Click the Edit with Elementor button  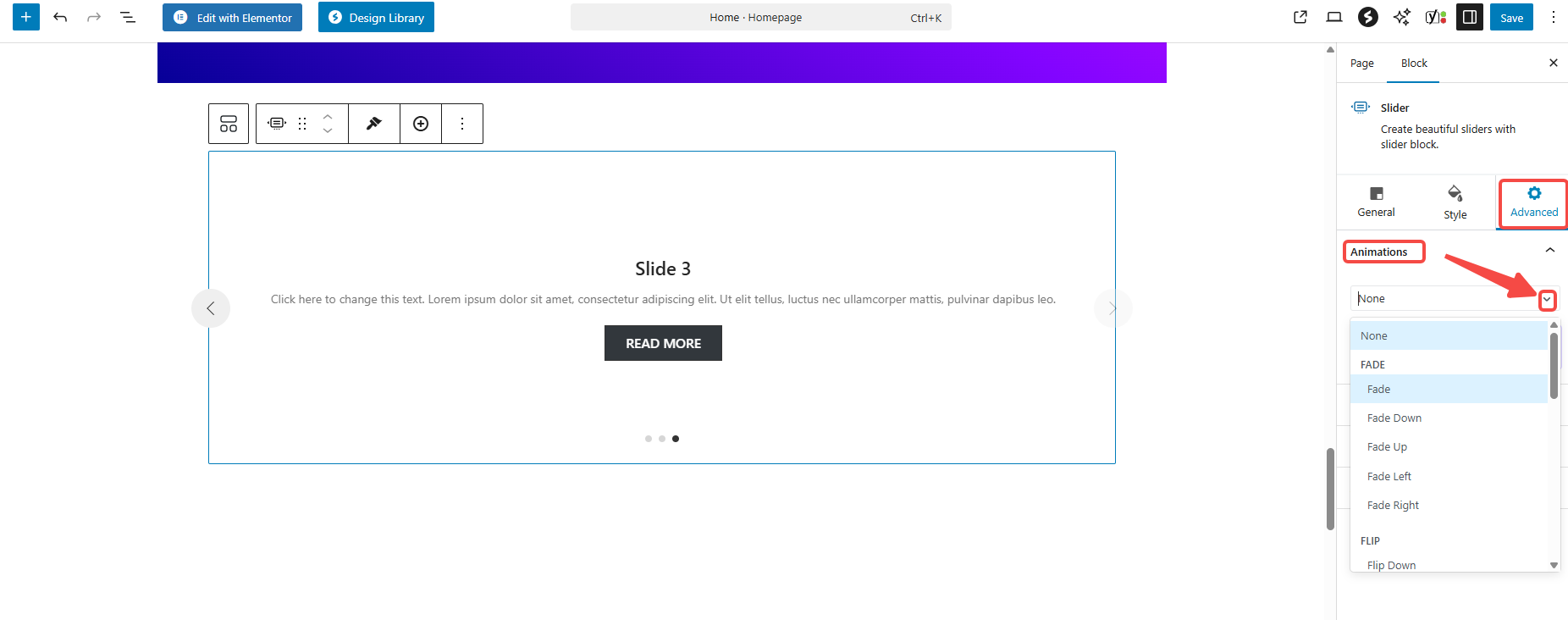coord(232,17)
